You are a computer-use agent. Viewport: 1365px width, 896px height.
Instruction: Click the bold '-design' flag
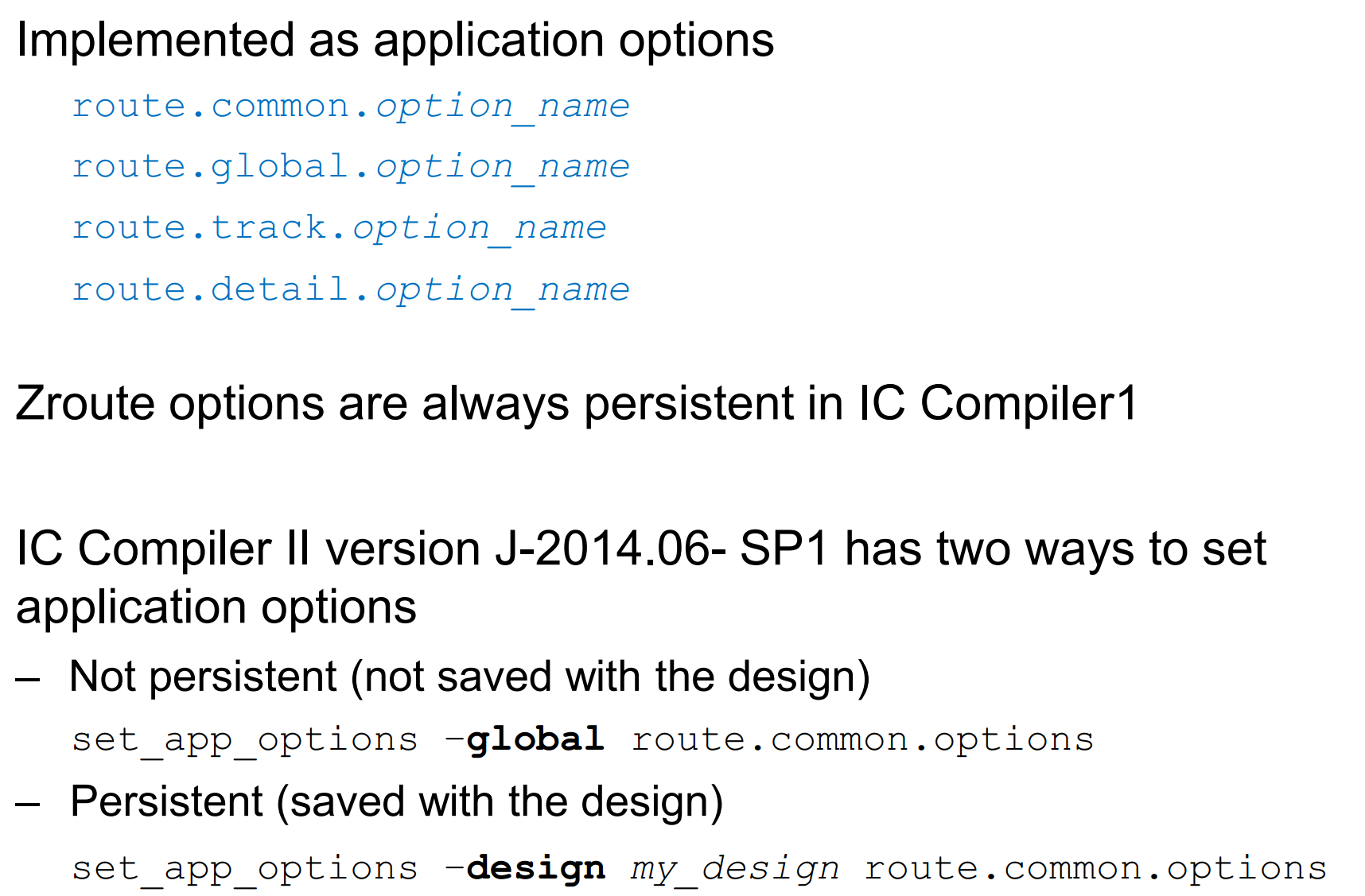click(x=525, y=869)
